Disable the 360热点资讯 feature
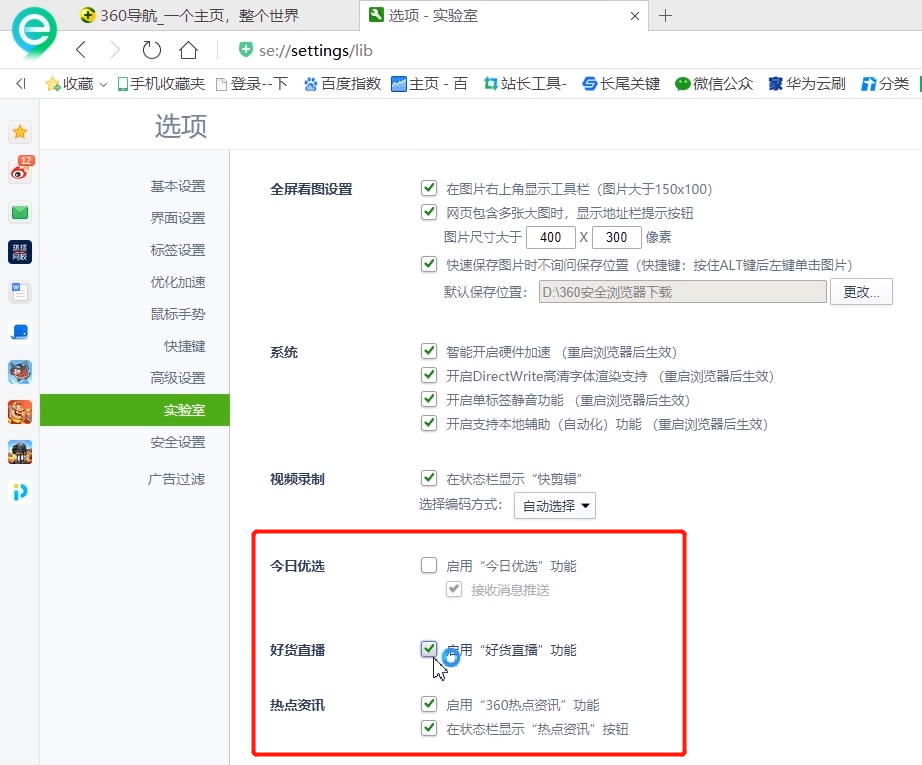 (x=428, y=704)
